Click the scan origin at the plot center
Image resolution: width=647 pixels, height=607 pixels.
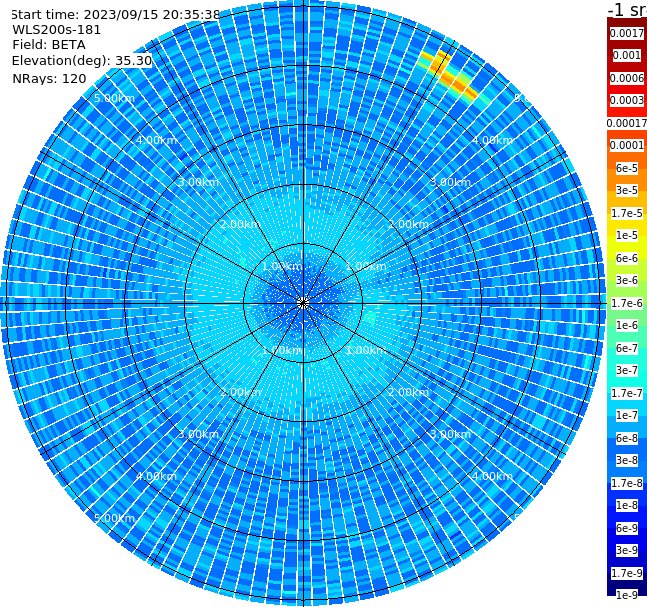pyautogui.click(x=303, y=303)
